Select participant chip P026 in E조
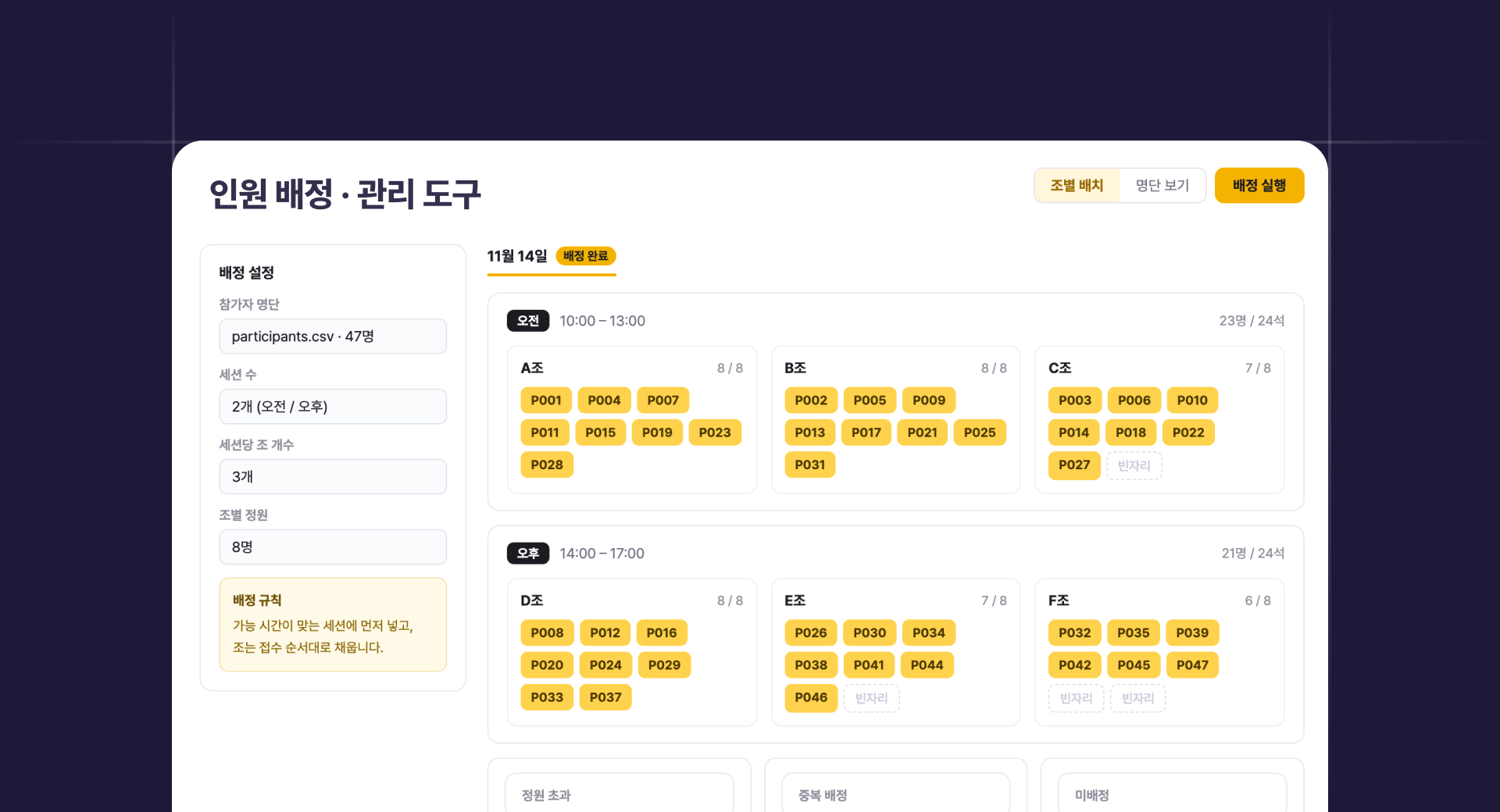The image size is (1500, 812). 811,633
